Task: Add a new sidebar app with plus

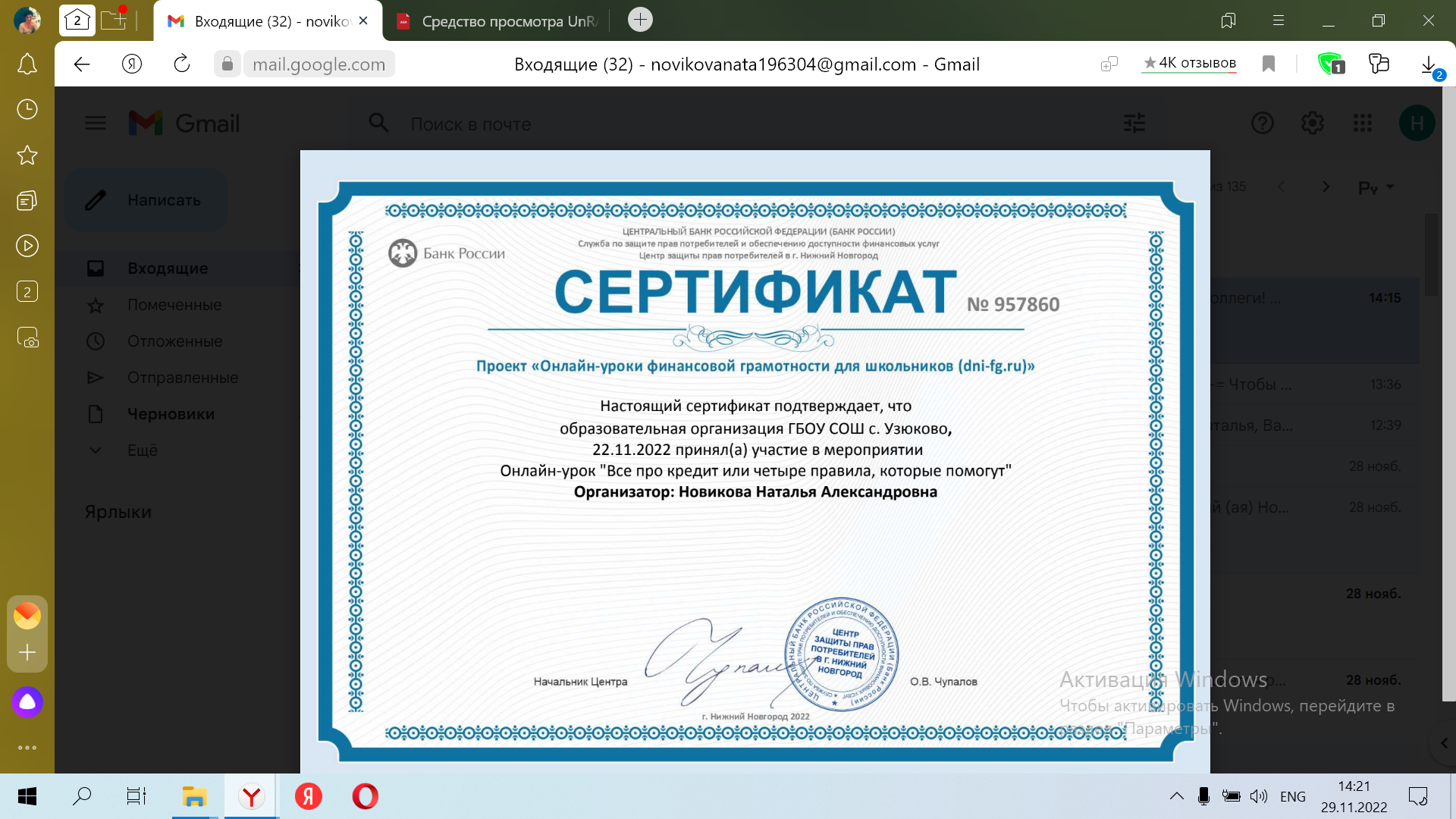Action: tap(27, 652)
